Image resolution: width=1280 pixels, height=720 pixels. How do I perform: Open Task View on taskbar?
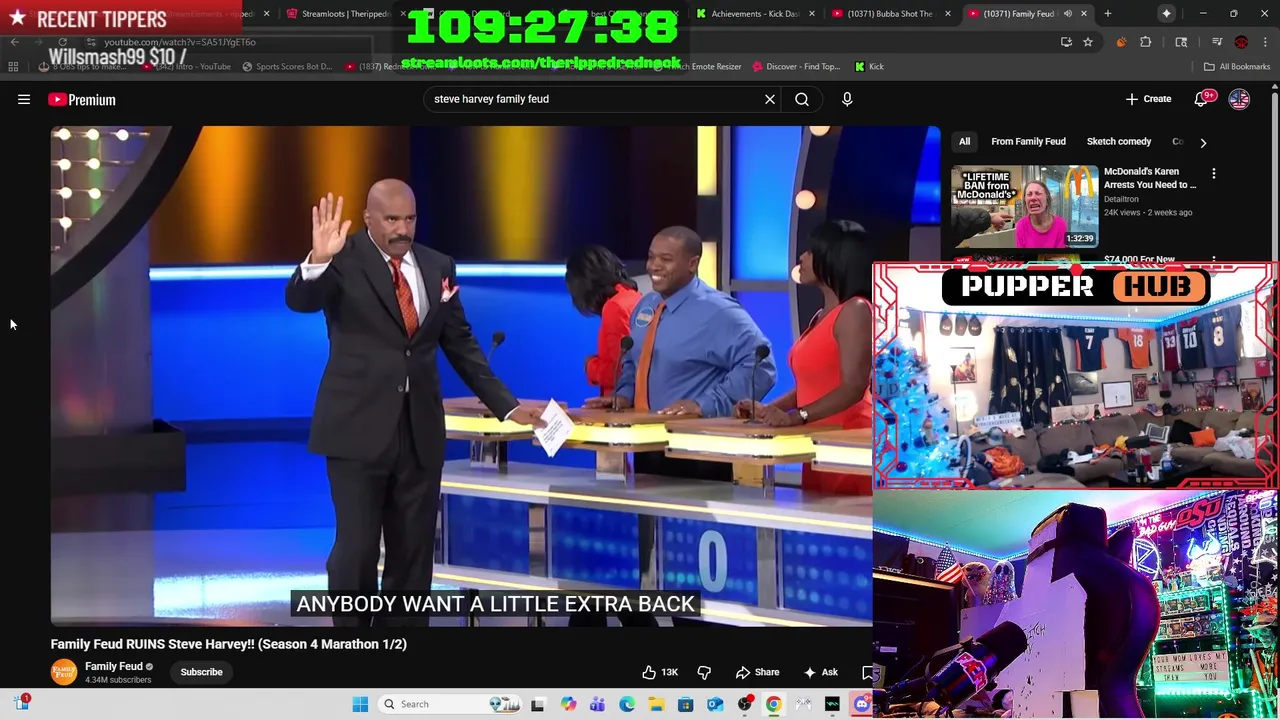538,704
